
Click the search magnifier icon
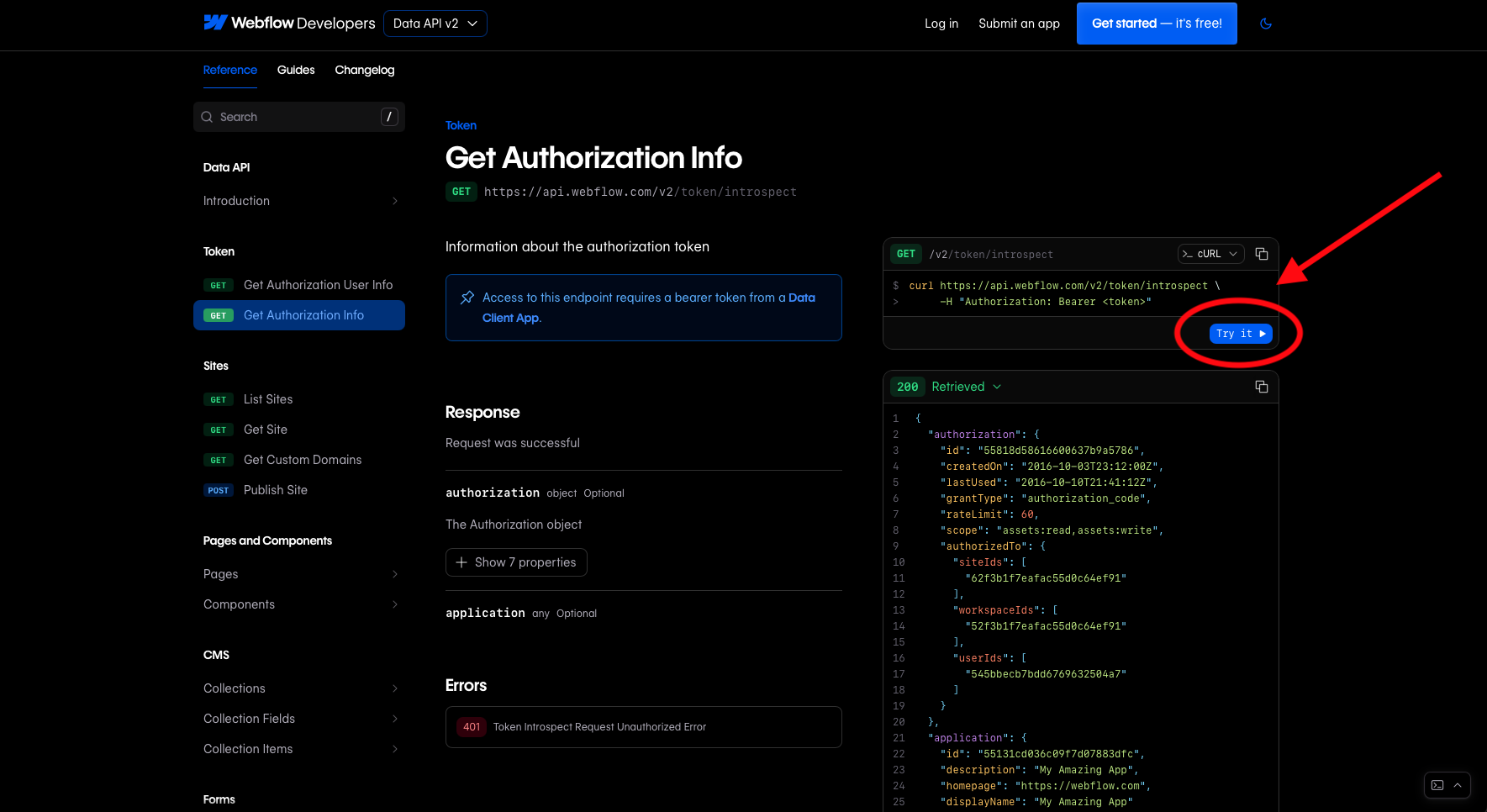tap(207, 117)
